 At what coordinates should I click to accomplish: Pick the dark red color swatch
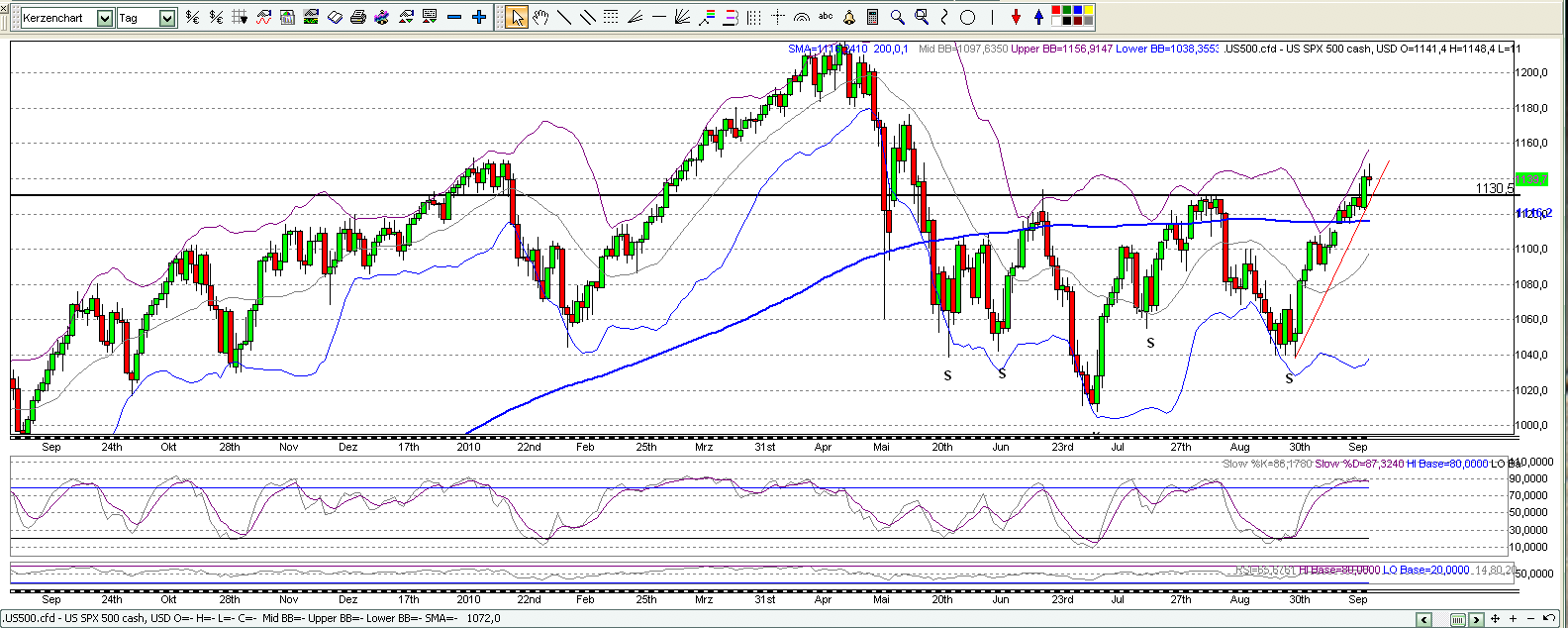click(1077, 21)
